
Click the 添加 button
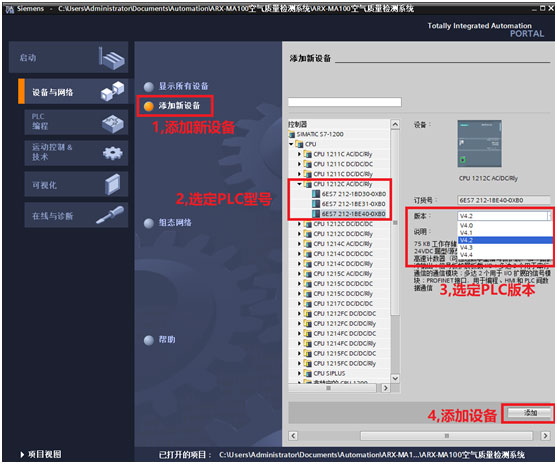point(530,413)
